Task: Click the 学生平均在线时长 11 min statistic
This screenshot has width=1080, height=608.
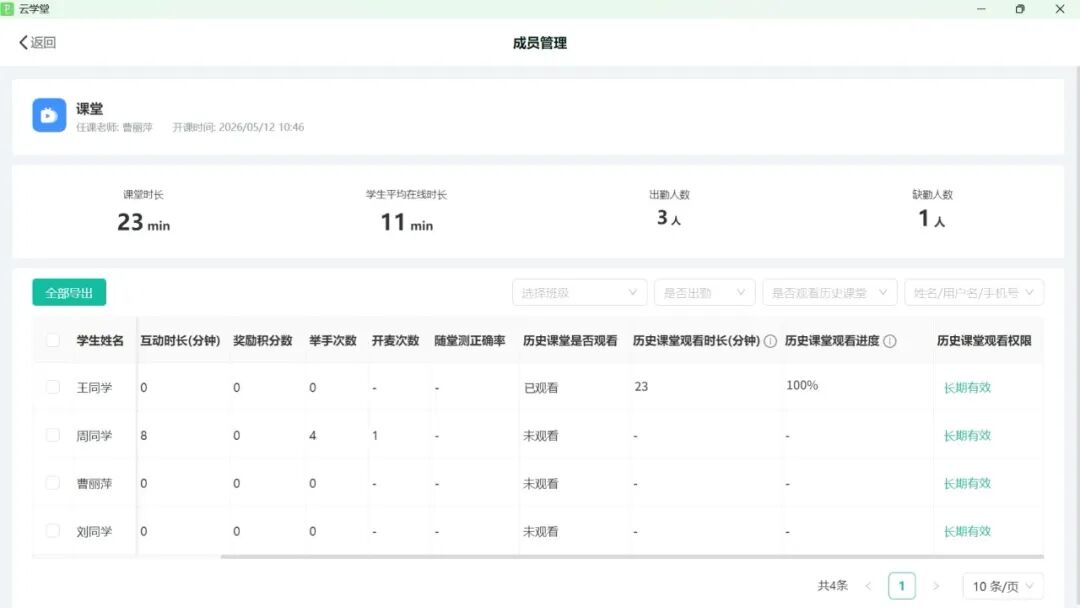Action: point(406,211)
